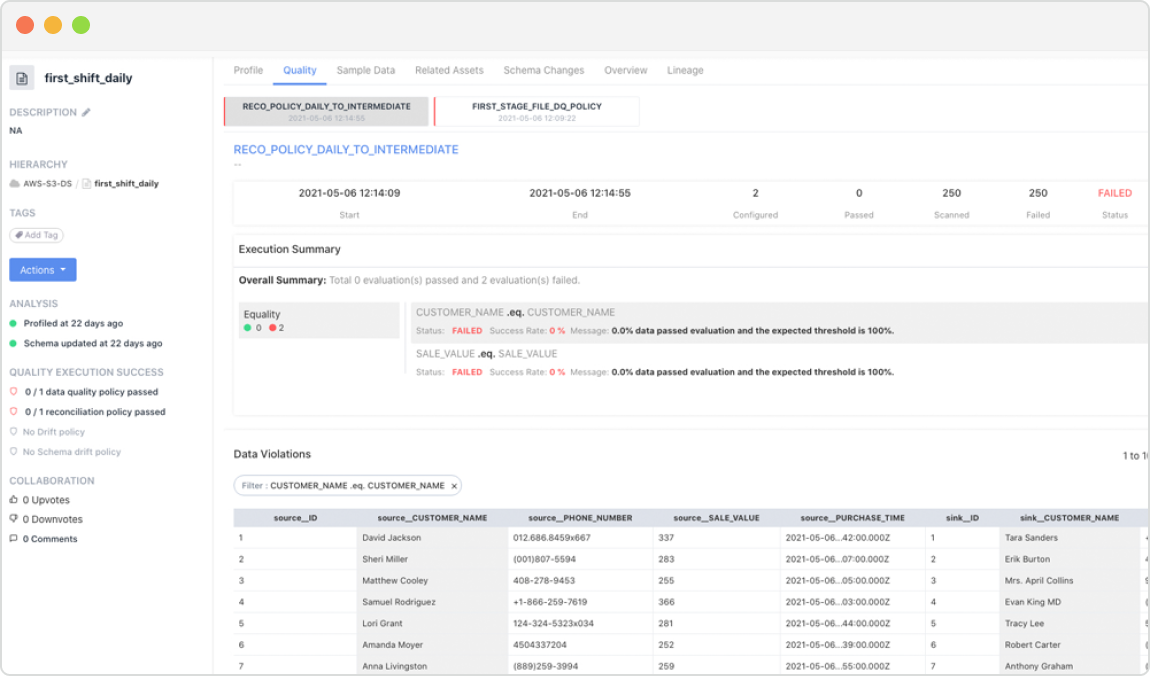Remove the CUSTOMER_NAME filter chip

pyautogui.click(x=454, y=485)
